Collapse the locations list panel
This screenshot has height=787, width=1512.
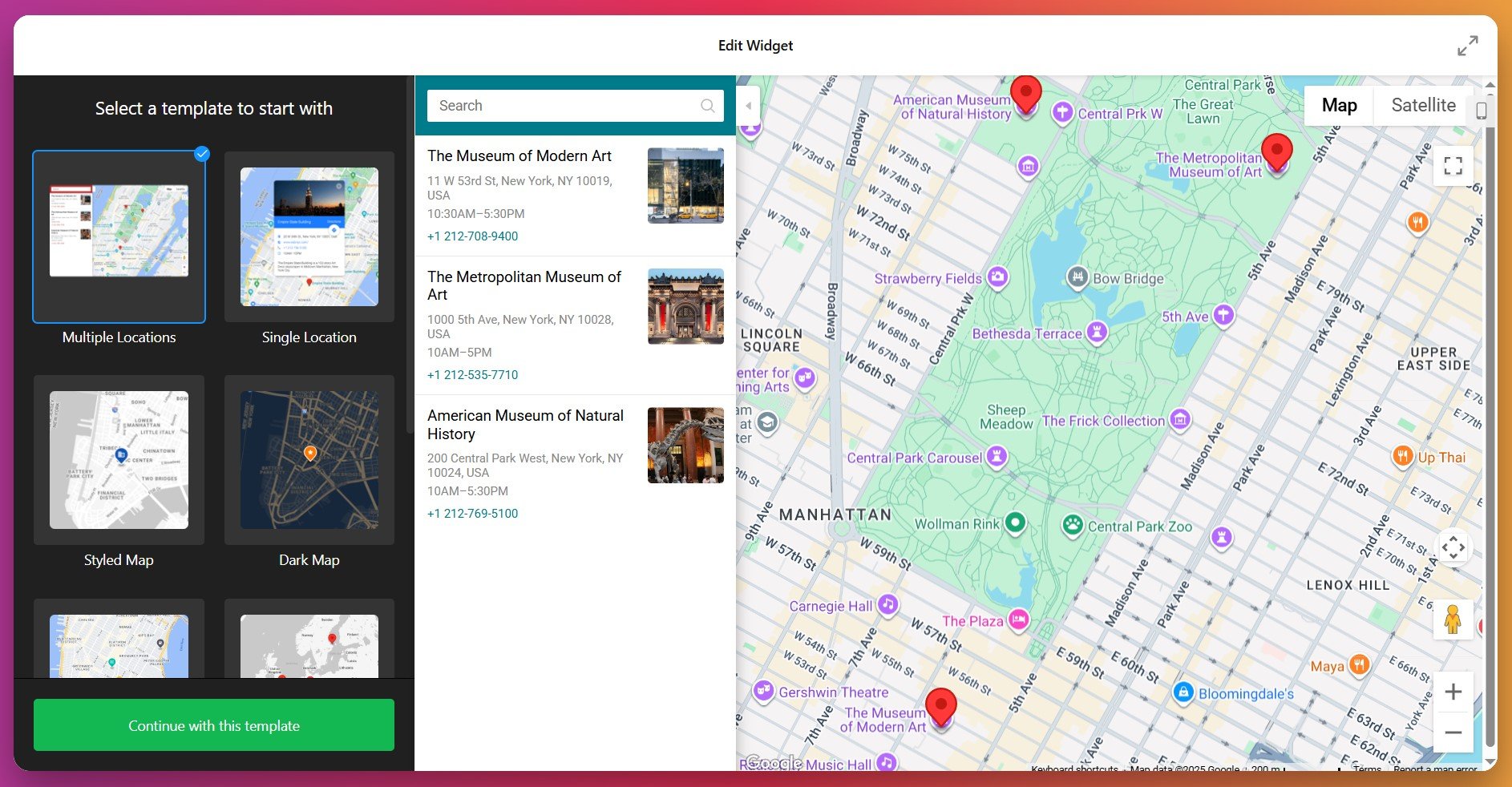point(748,105)
